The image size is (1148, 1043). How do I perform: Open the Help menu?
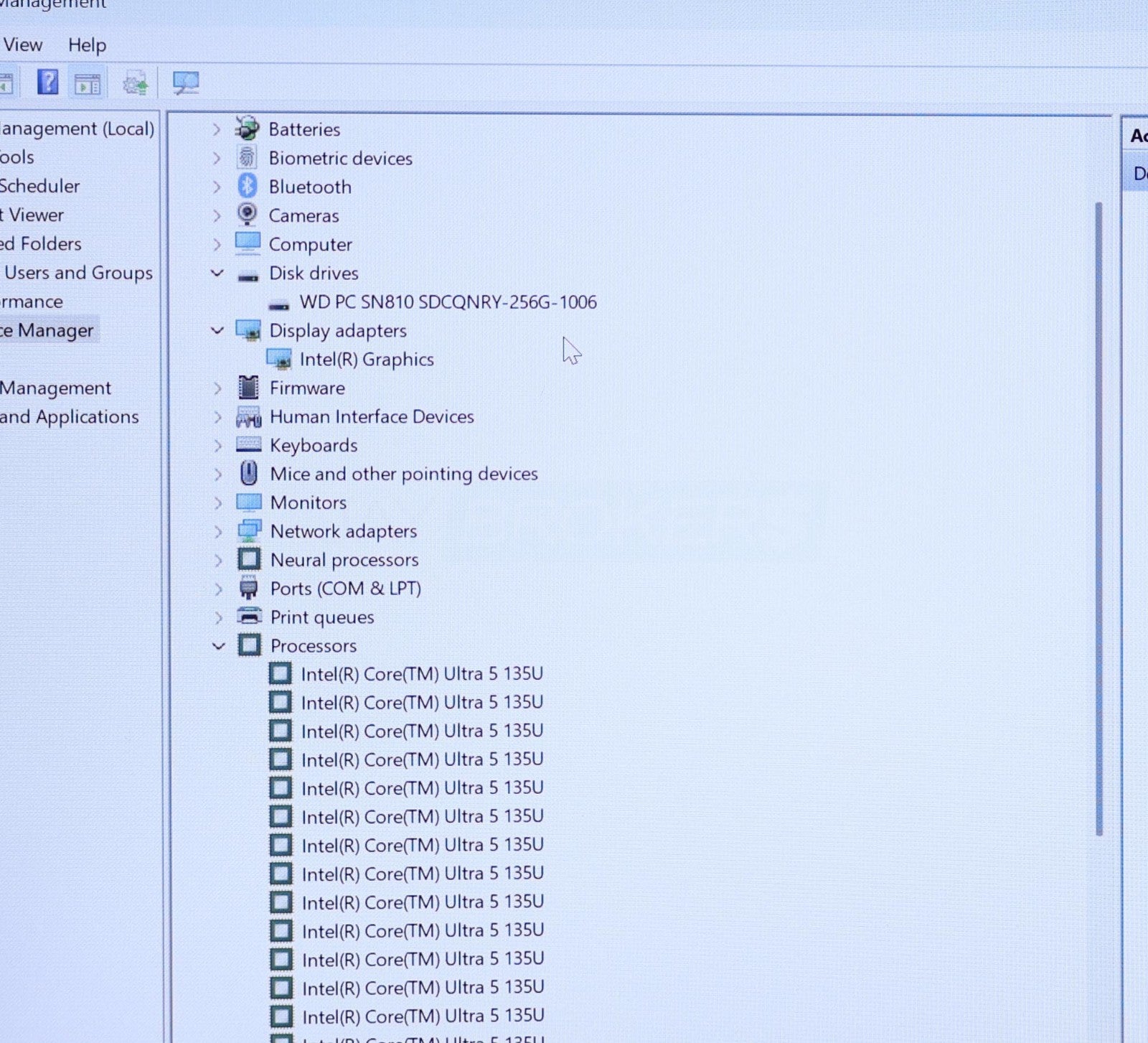[x=87, y=45]
